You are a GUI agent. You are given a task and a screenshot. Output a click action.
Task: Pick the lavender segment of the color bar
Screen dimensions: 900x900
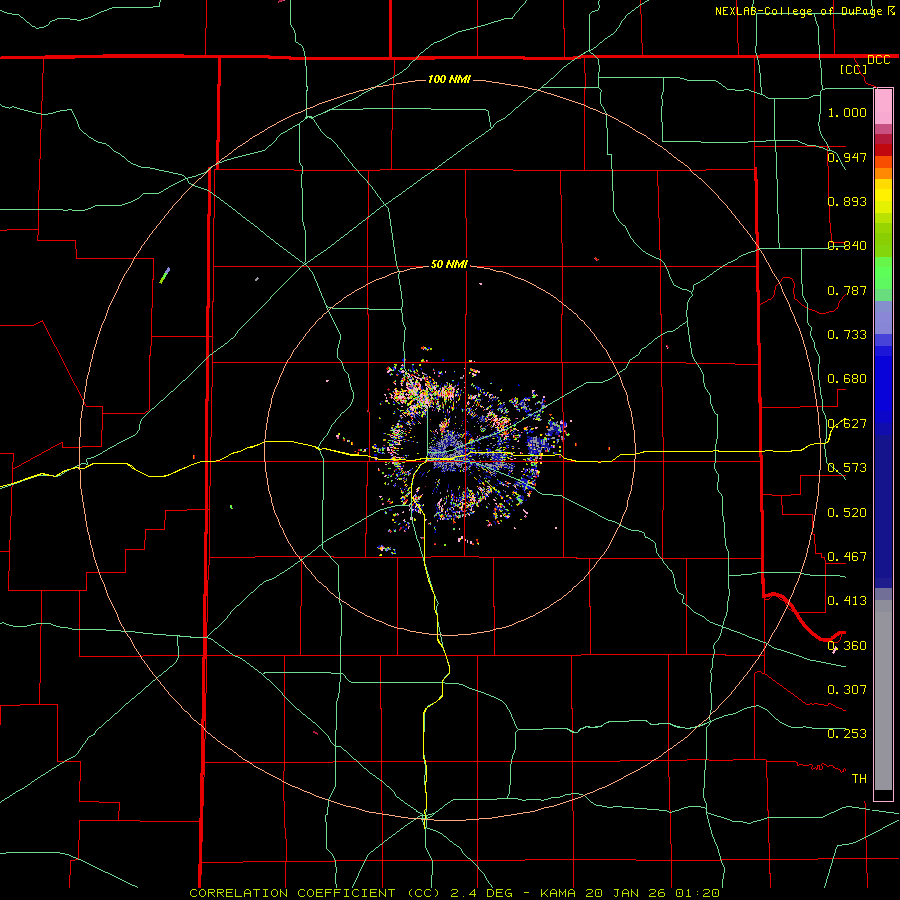coord(883,317)
